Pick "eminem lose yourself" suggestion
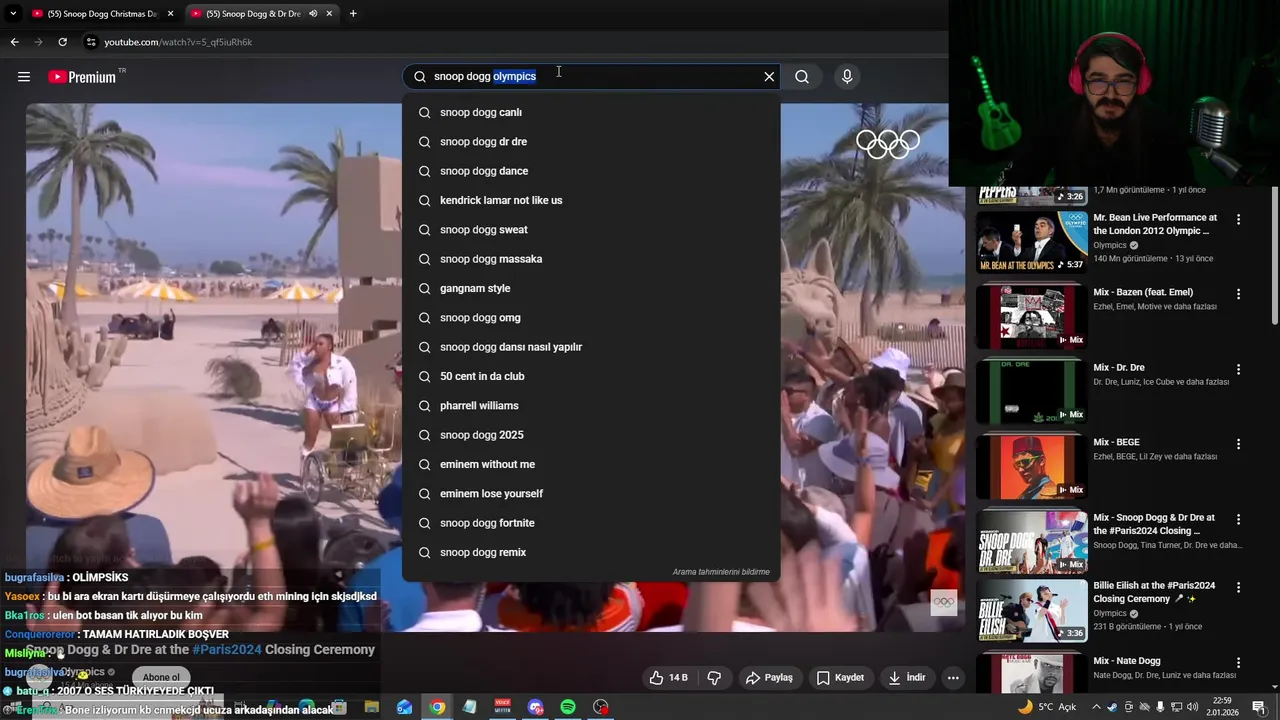 [591, 494]
